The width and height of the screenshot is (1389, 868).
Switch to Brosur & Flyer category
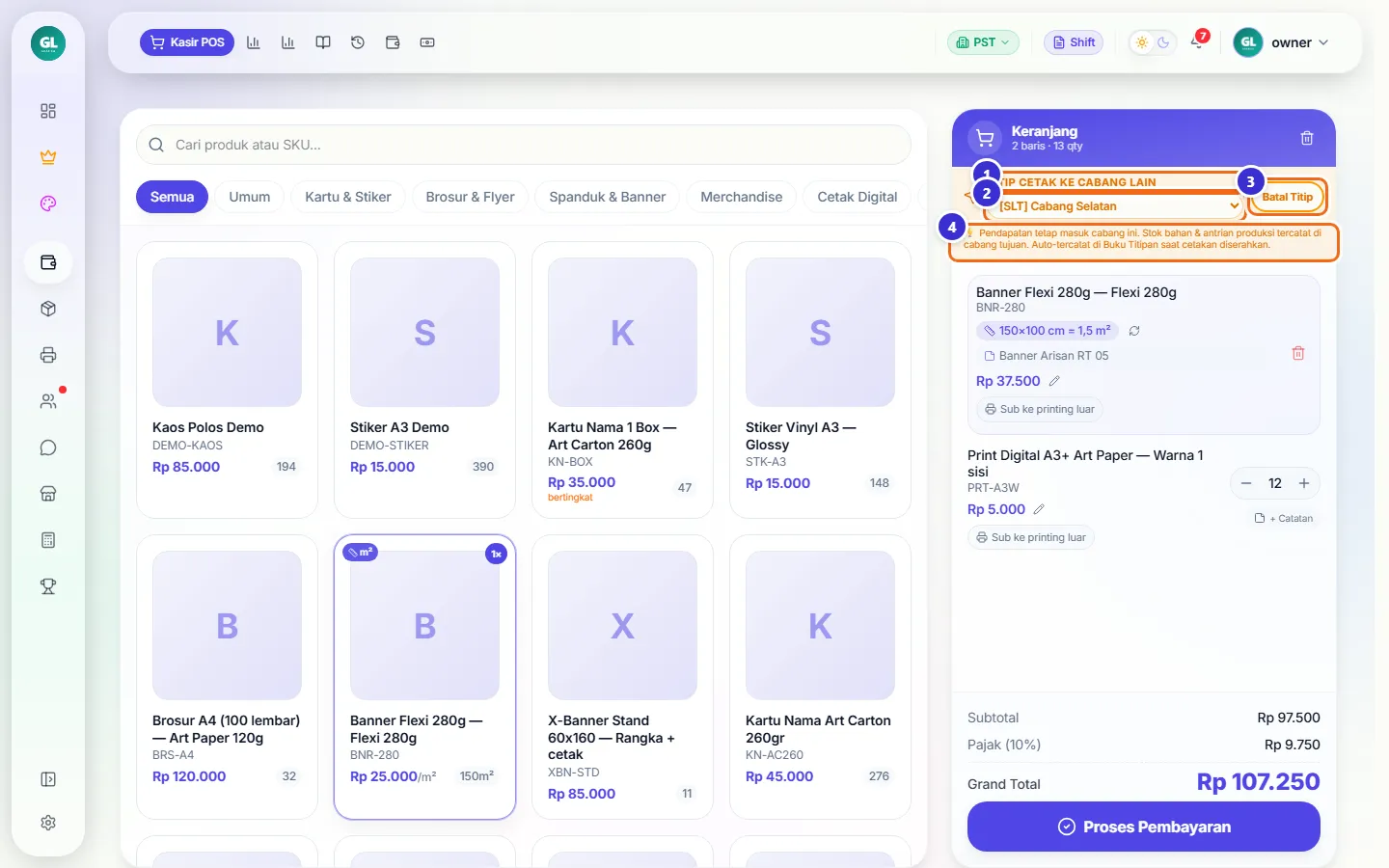tap(470, 197)
